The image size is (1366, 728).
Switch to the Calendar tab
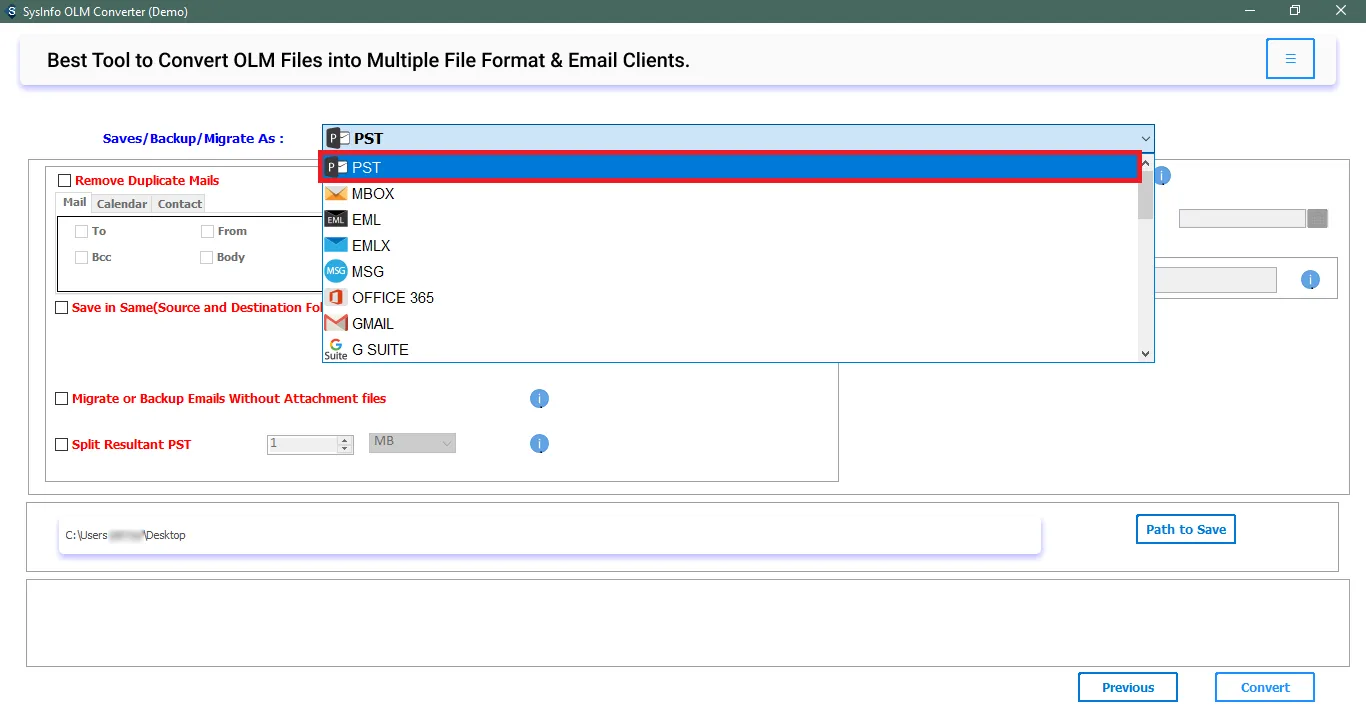point(122,204)
